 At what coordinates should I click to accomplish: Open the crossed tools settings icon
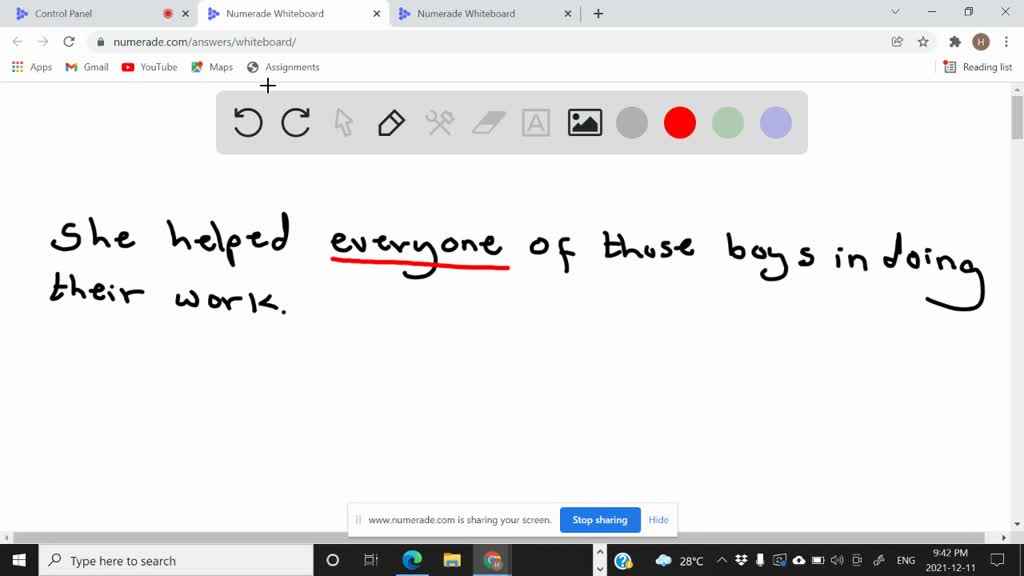click(x=440, y=123)
